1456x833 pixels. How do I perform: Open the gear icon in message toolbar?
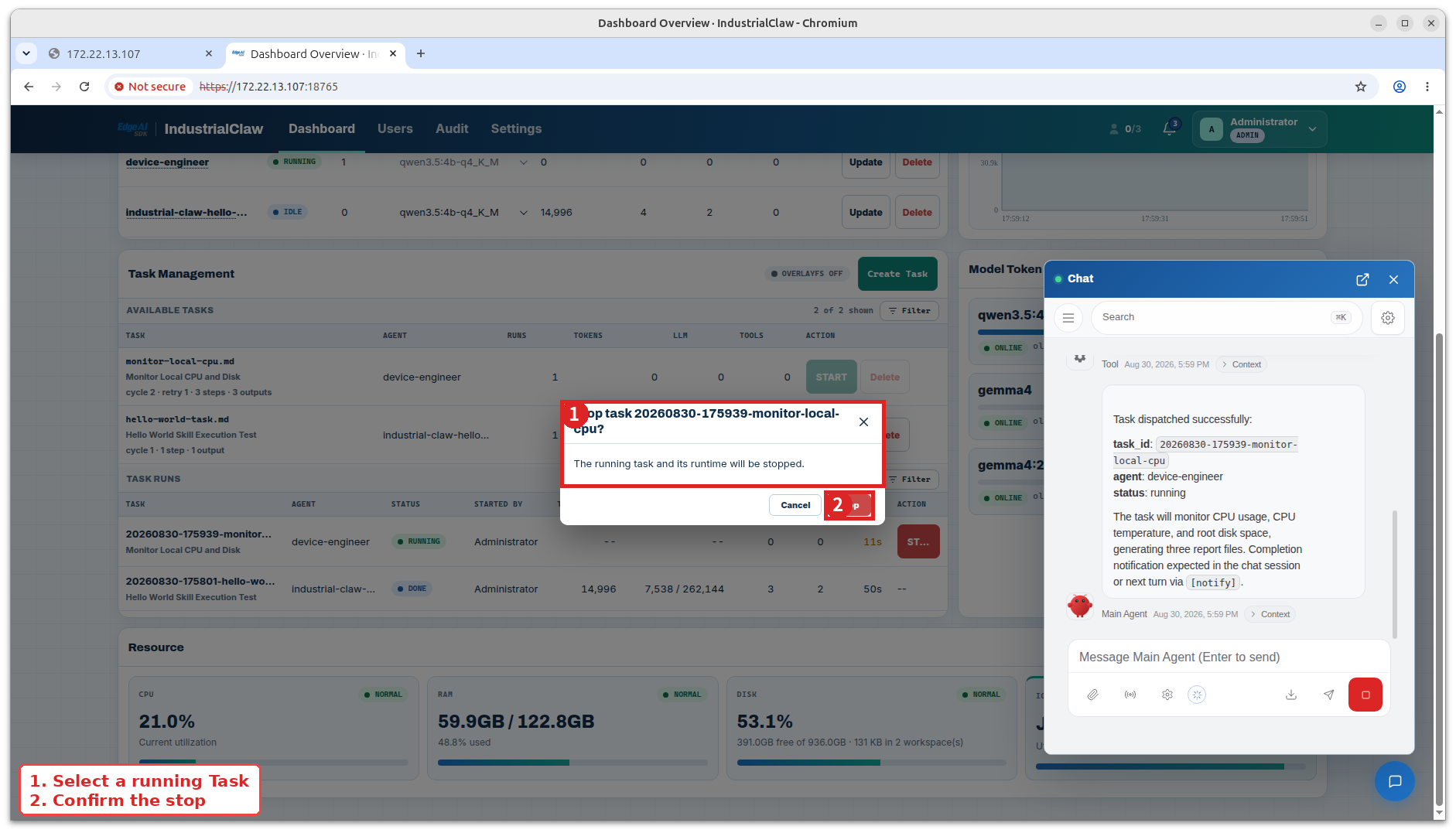click(1167, 695)
